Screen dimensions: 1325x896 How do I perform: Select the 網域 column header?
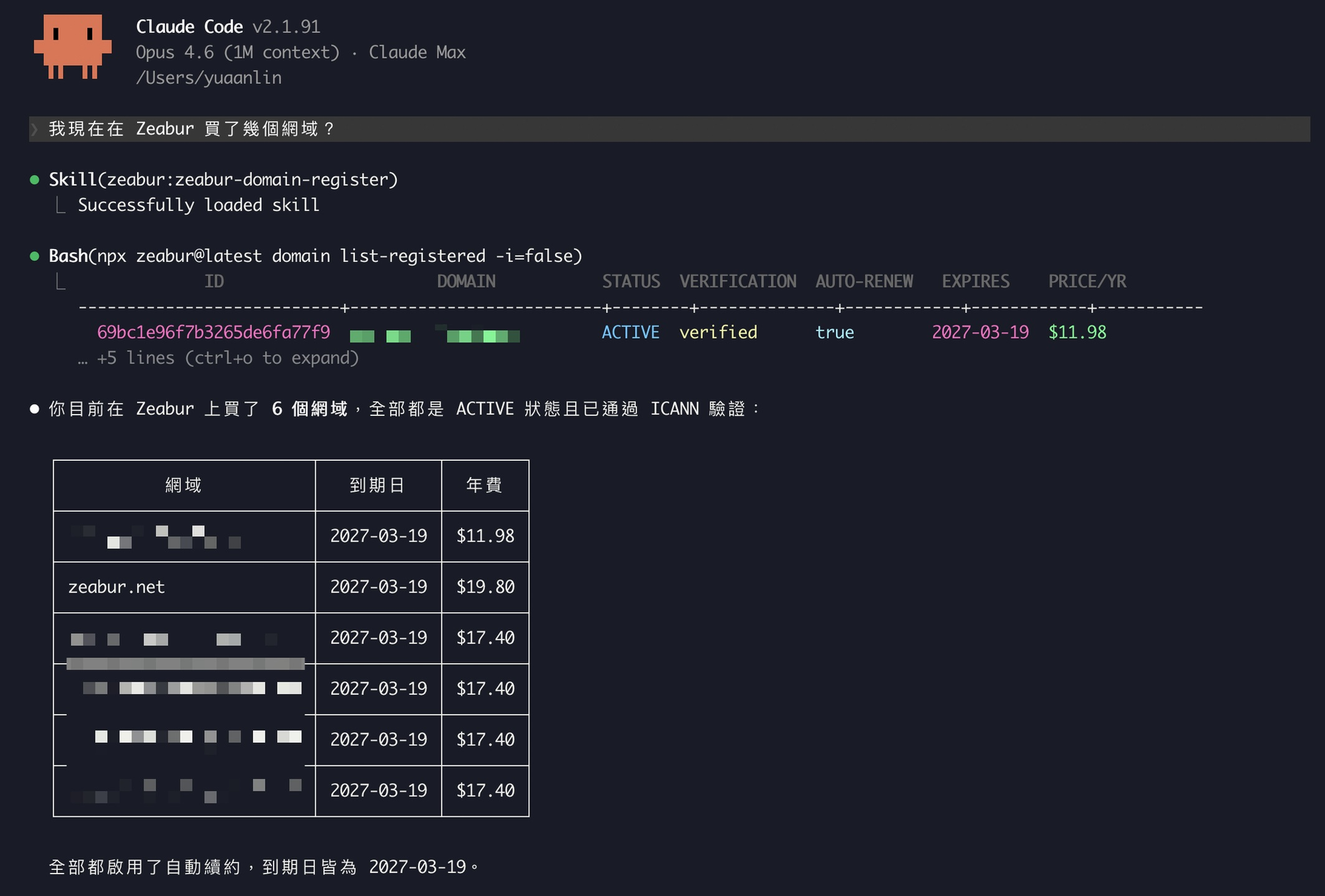[184, 485]
